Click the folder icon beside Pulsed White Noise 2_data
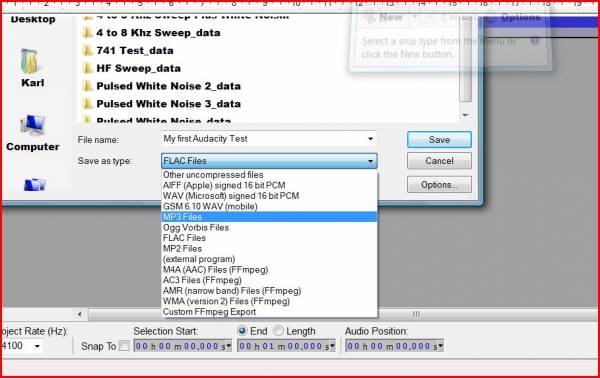This screenshot has width=600, height=378. pyautogui.click(x=88, y=86)
